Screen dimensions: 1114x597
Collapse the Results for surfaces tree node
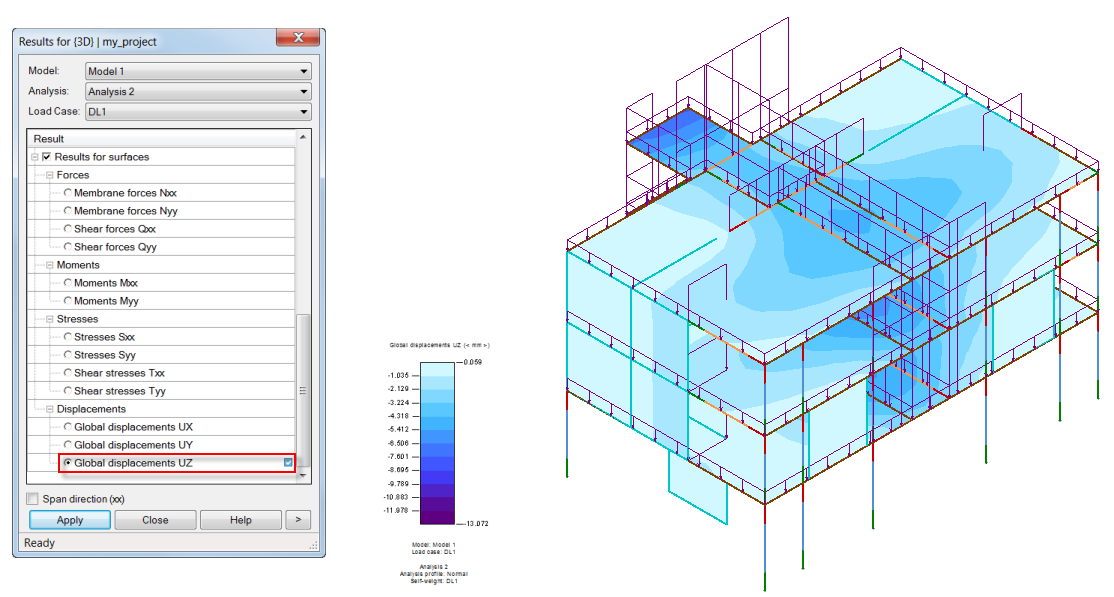[34, 157]
